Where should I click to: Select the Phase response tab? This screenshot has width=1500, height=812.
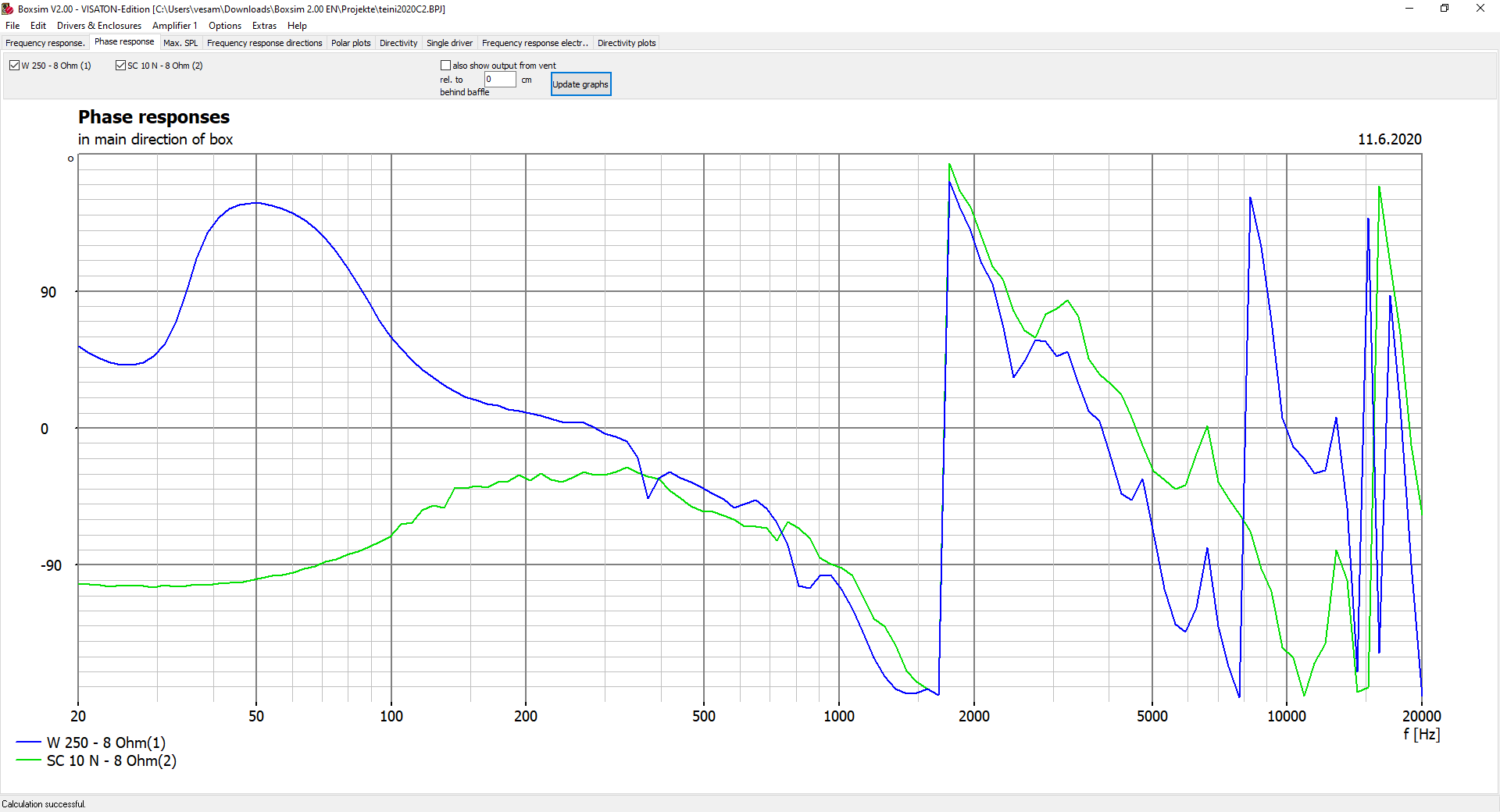[x=124, y=42]
